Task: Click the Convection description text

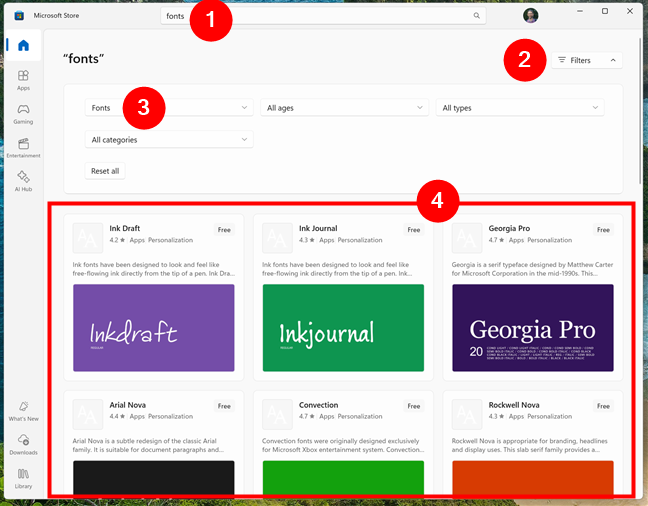Action: 343,445
